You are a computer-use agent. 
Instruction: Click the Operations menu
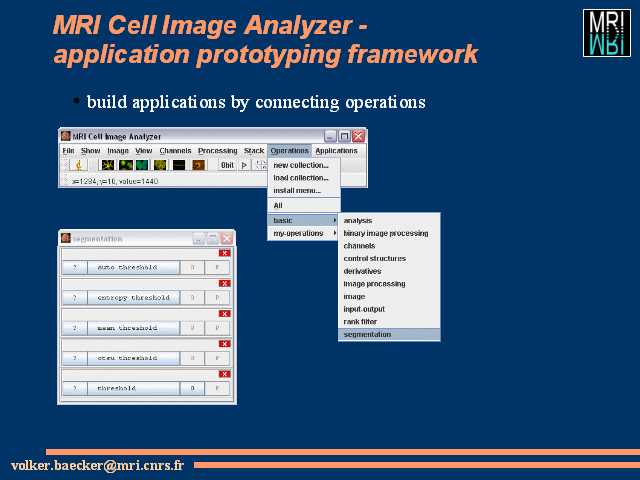[289, 151]
